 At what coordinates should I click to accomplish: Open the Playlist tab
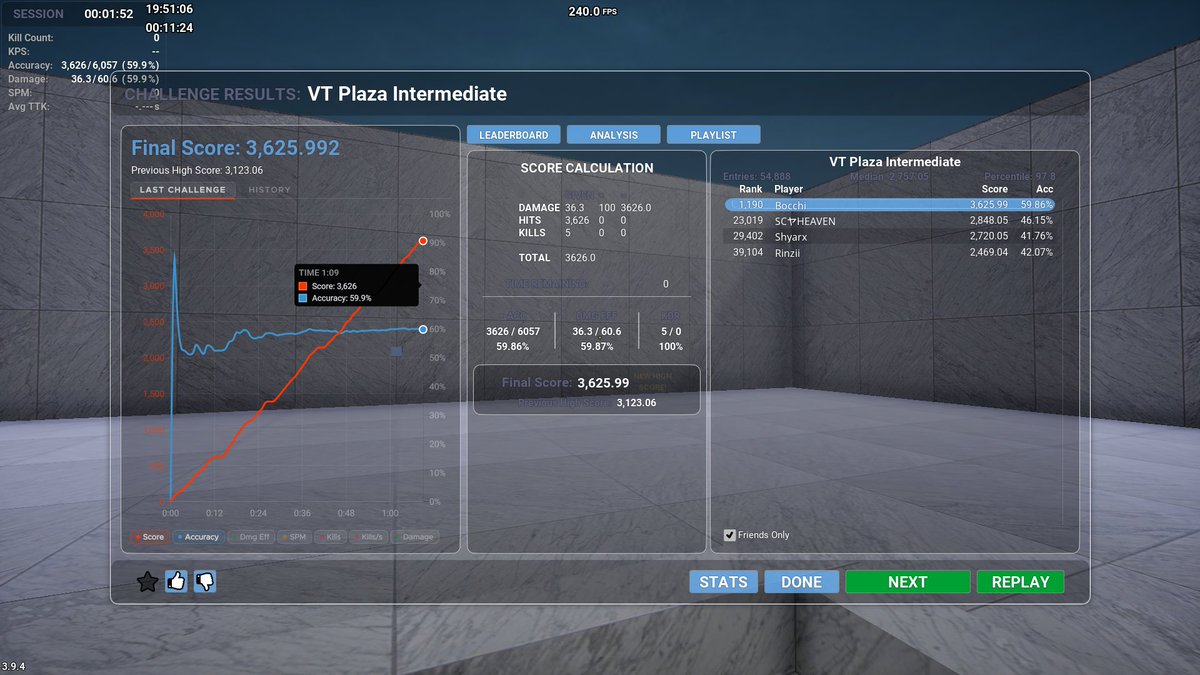point(714,134)
